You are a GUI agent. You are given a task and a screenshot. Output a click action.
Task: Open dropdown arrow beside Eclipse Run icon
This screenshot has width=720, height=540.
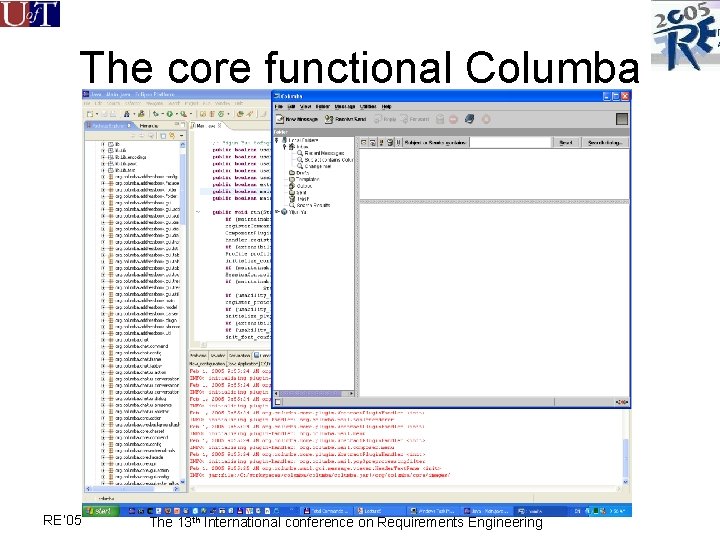176,114
